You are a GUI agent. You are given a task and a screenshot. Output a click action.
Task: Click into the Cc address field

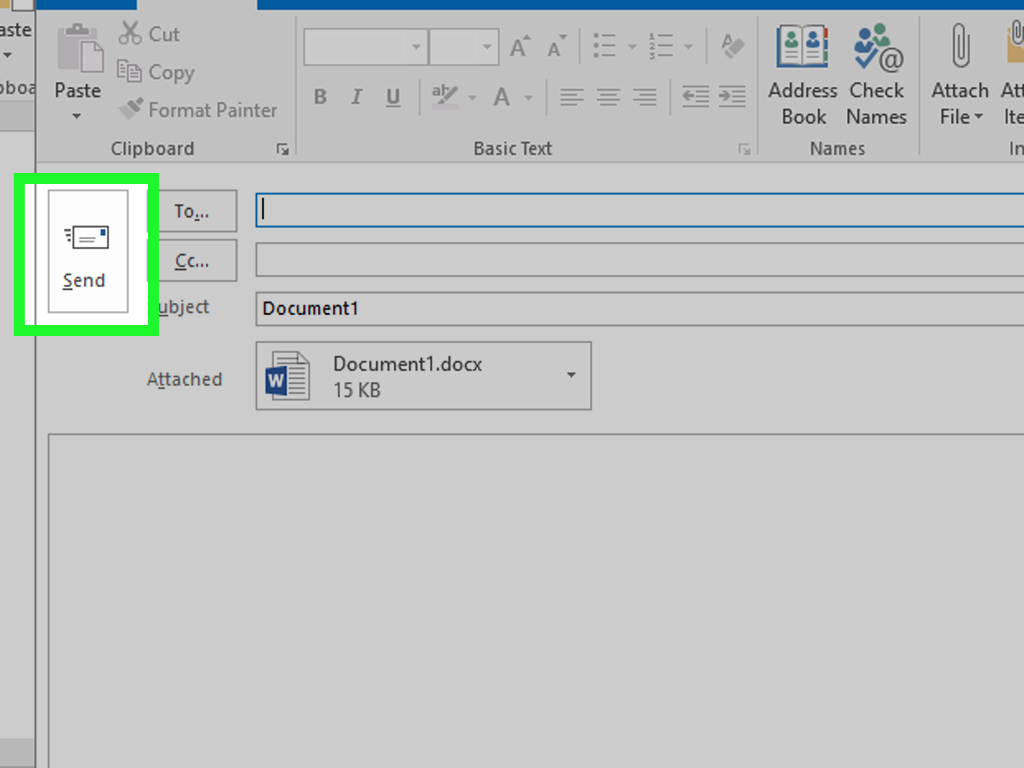(639, 260)
